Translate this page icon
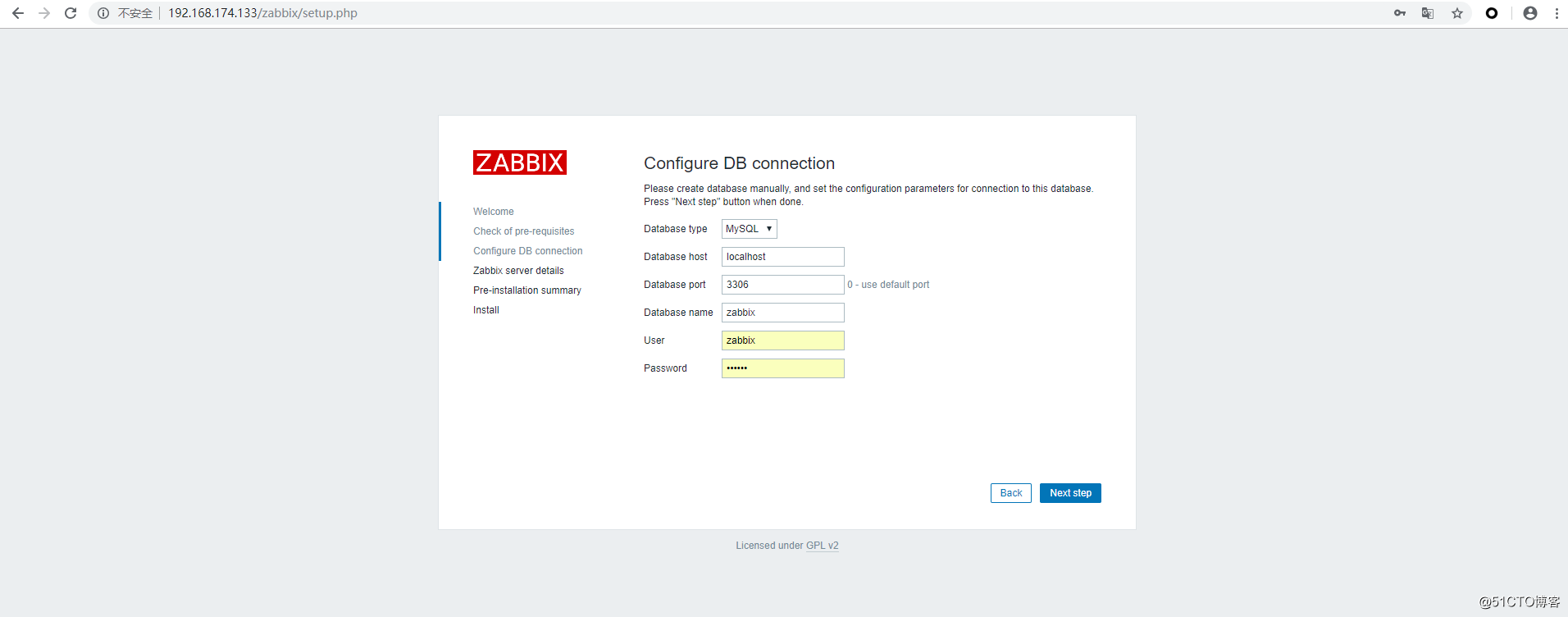Image resolution: width=1568 pixels, height=617 pixels. [x=1428, y=13]
